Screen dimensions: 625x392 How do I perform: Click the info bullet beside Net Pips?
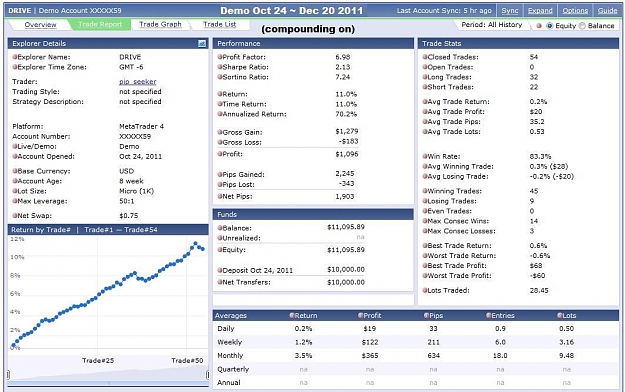(x=220, y=196)
